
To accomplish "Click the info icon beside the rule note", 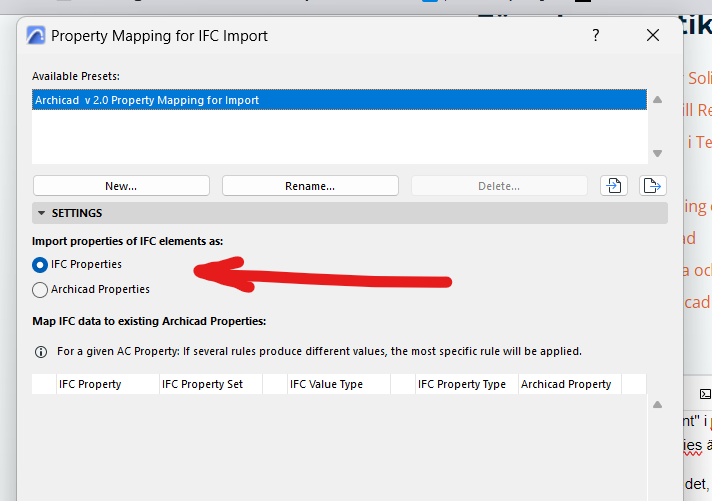I will click(x=41, y=352).
